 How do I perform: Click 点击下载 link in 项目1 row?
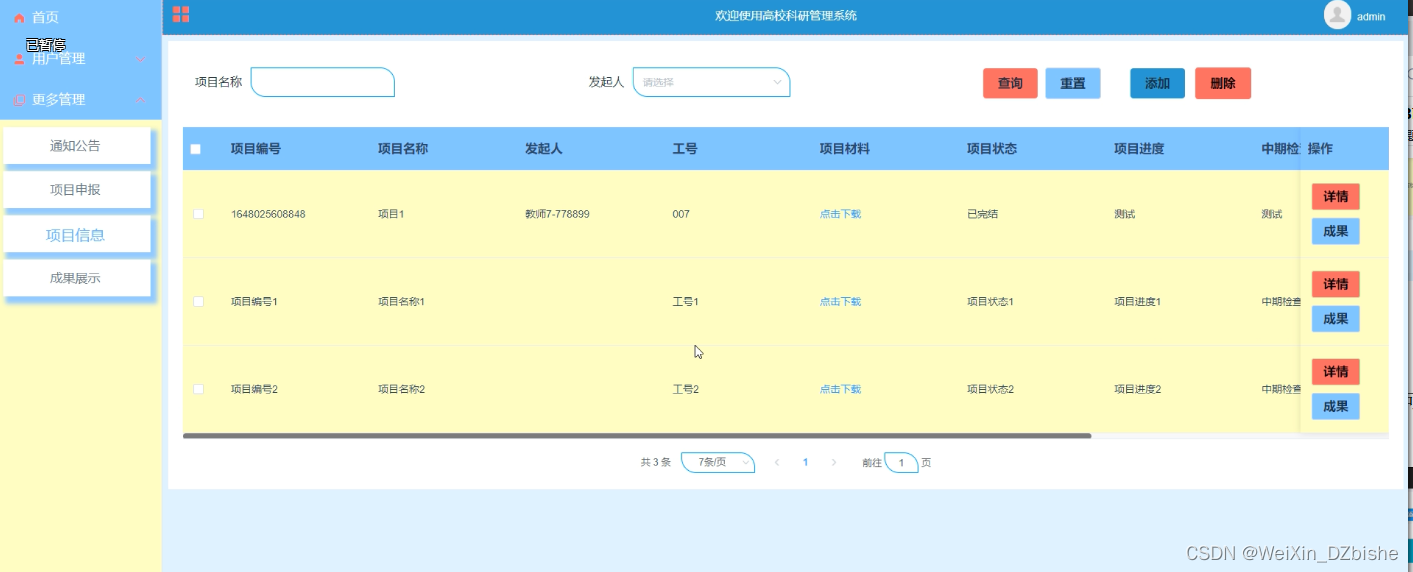click(840, 214)
